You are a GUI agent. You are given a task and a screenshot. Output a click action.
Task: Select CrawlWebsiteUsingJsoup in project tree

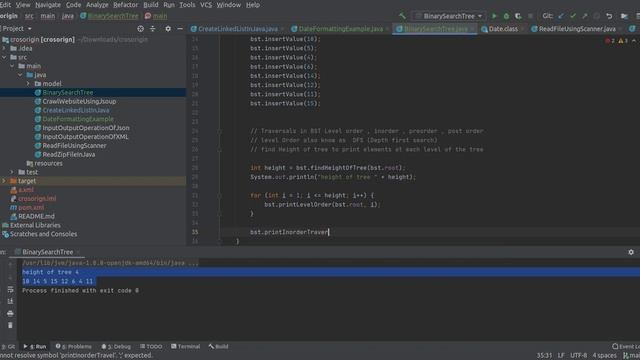coord(79,101)
